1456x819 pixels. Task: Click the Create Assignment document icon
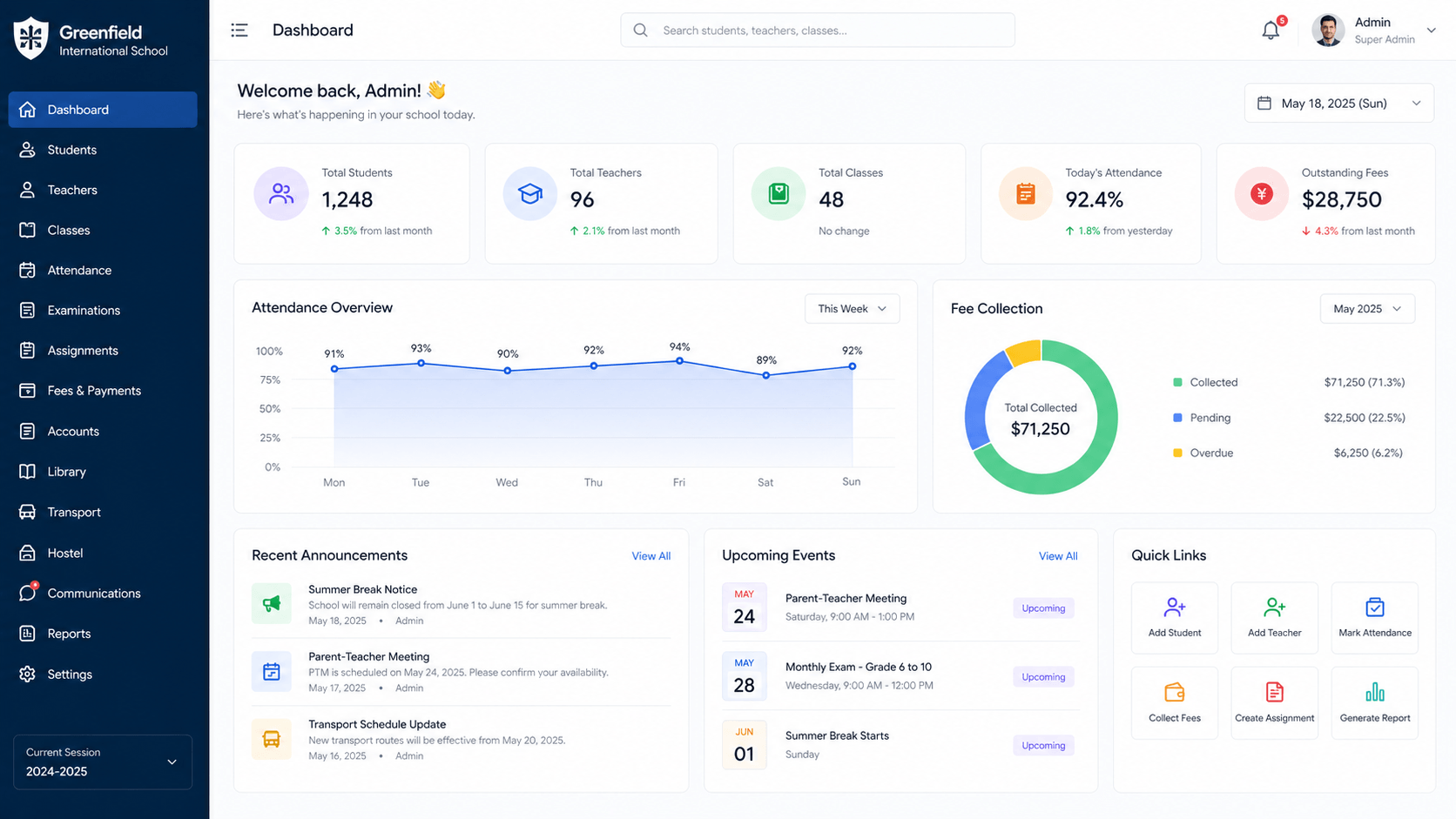pos(1274,692)
